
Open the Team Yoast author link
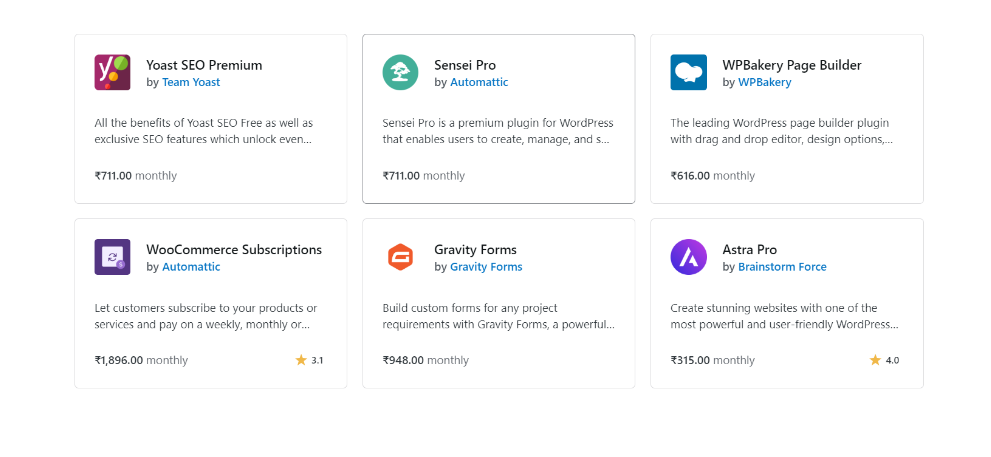click(x=191, y=82)
